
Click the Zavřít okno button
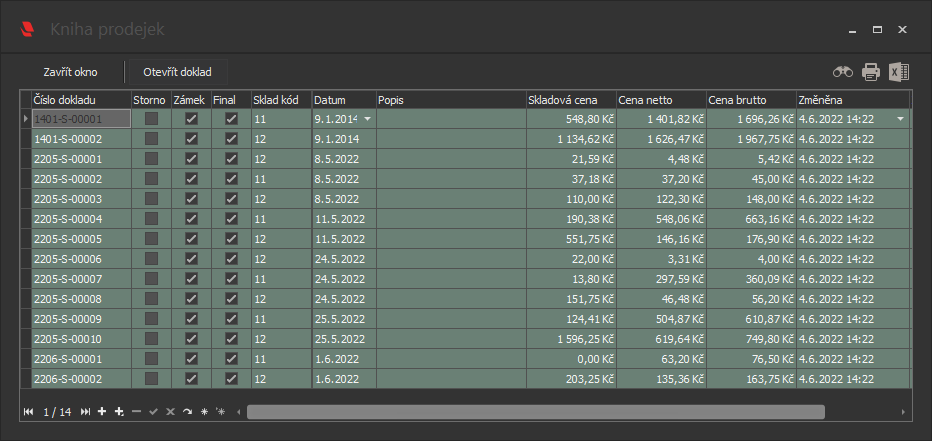pos(70,72)
